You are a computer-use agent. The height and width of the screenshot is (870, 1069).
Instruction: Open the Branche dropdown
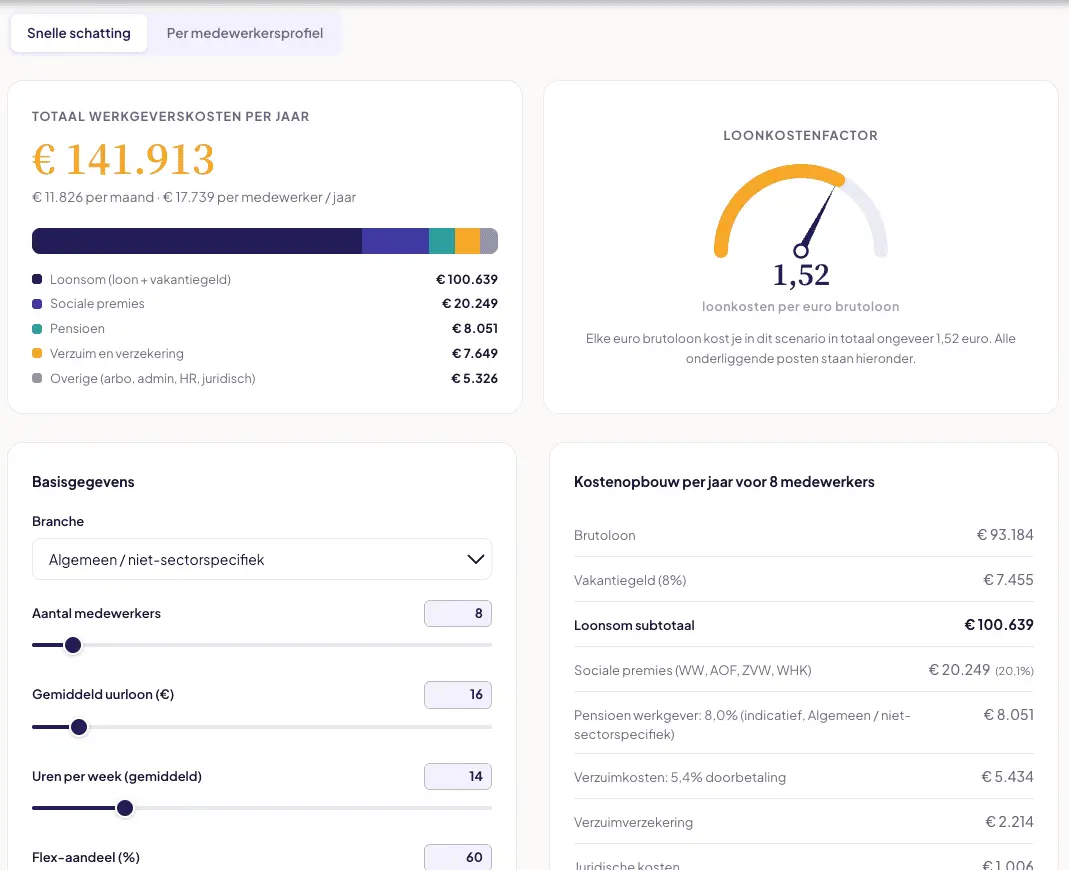point(262,559)
